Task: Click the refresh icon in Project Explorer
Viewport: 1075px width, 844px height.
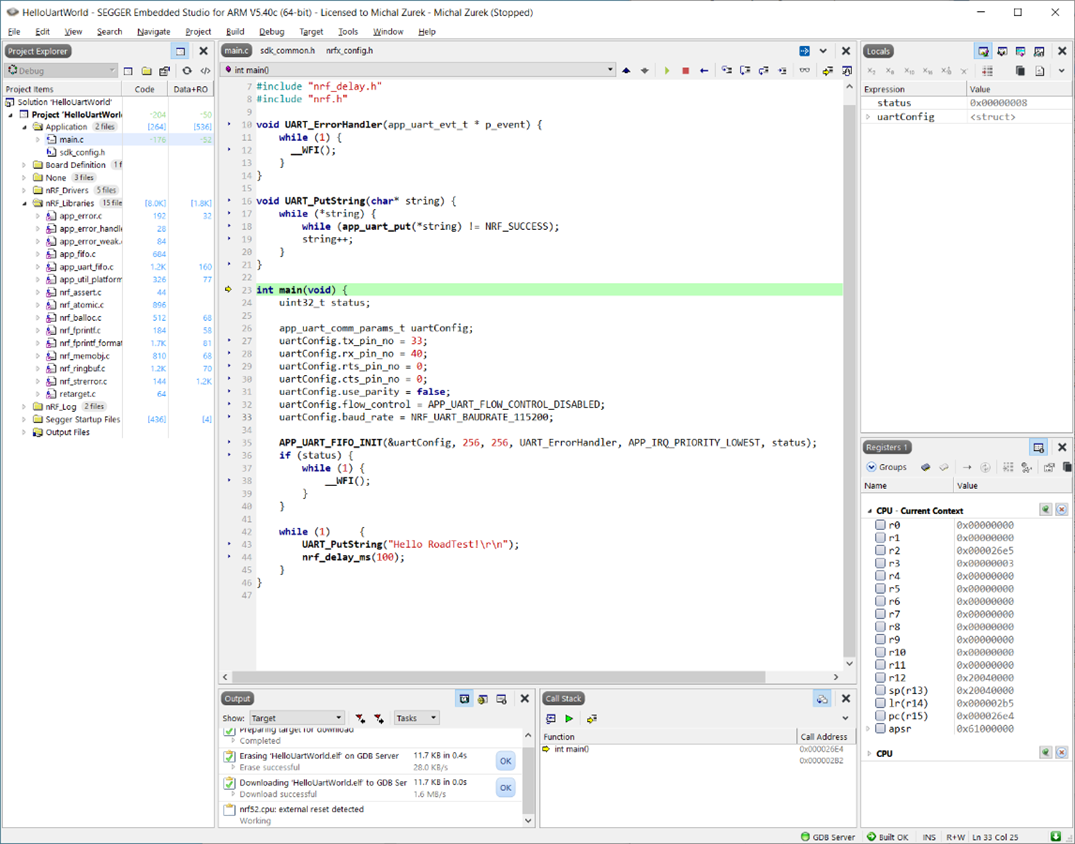Action: [x=187, y=71]
